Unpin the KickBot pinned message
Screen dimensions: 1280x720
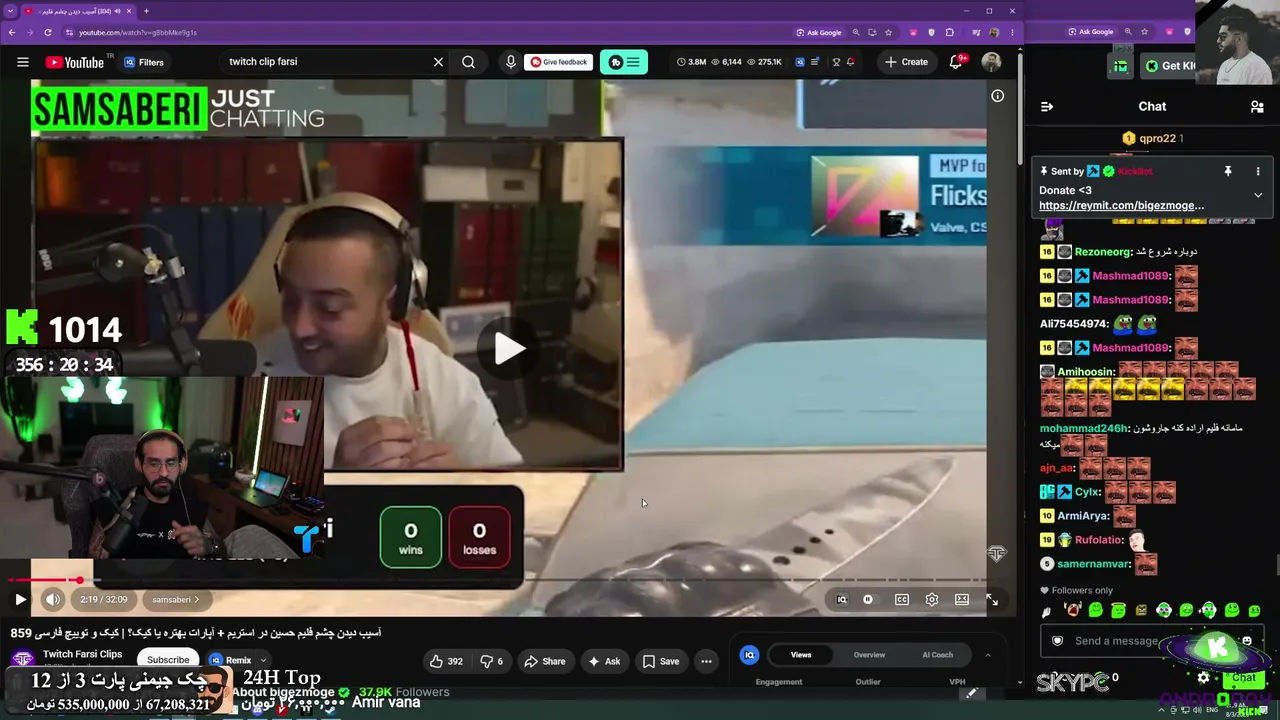1228,171
